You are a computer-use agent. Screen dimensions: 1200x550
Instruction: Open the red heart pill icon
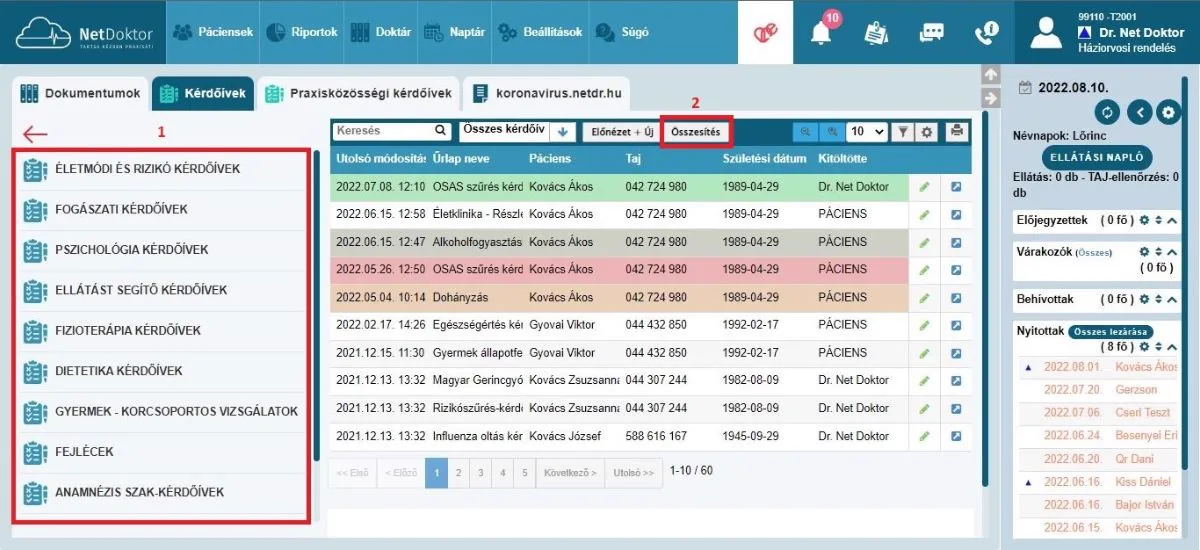click(765, 32)
